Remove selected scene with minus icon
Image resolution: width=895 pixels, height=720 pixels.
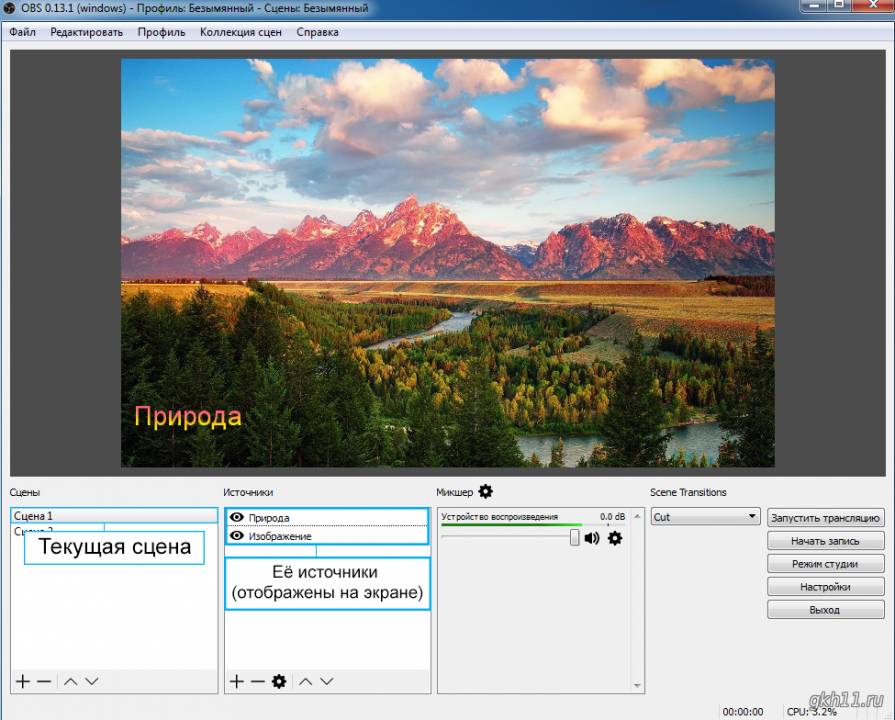pos(44,681)
